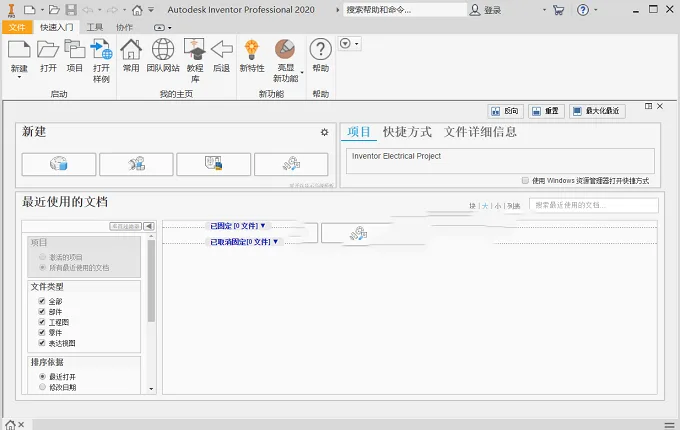Click Redo arrow in quick access toolbar
The image size is (680, 430).
point(112,10)
